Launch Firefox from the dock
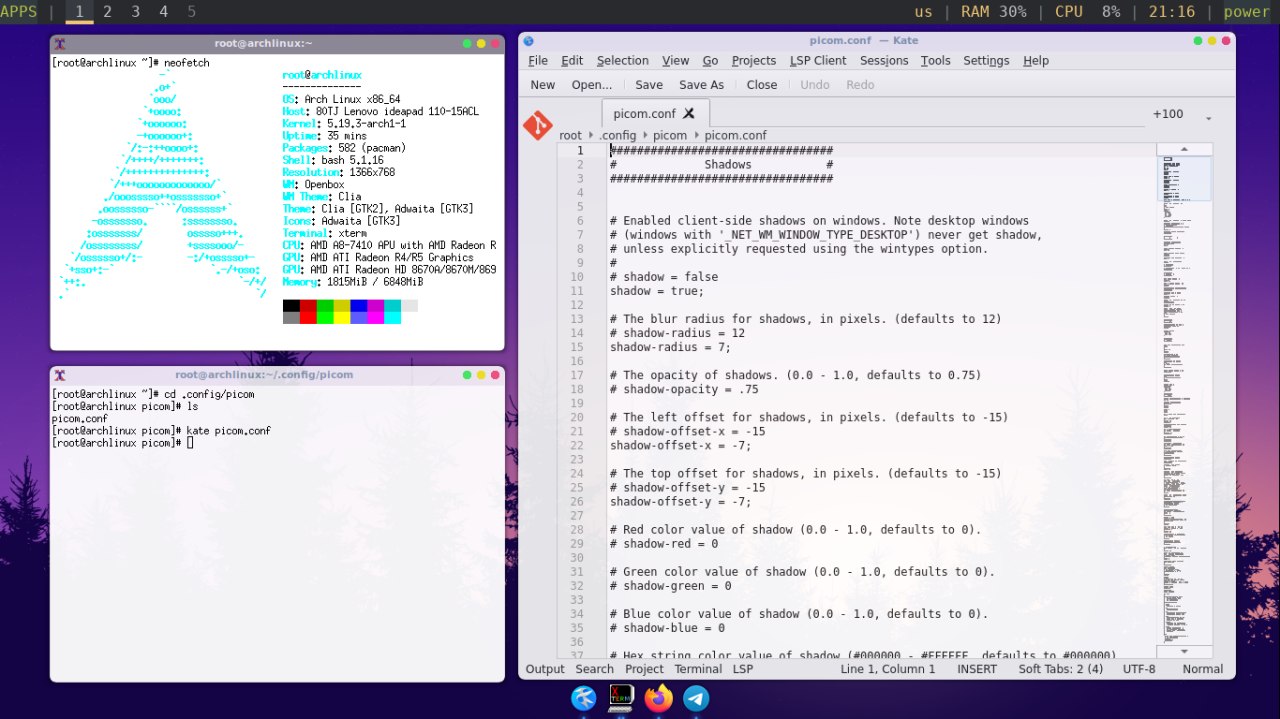The height and width of the screenshot is (719, 1280). (658, 698)
